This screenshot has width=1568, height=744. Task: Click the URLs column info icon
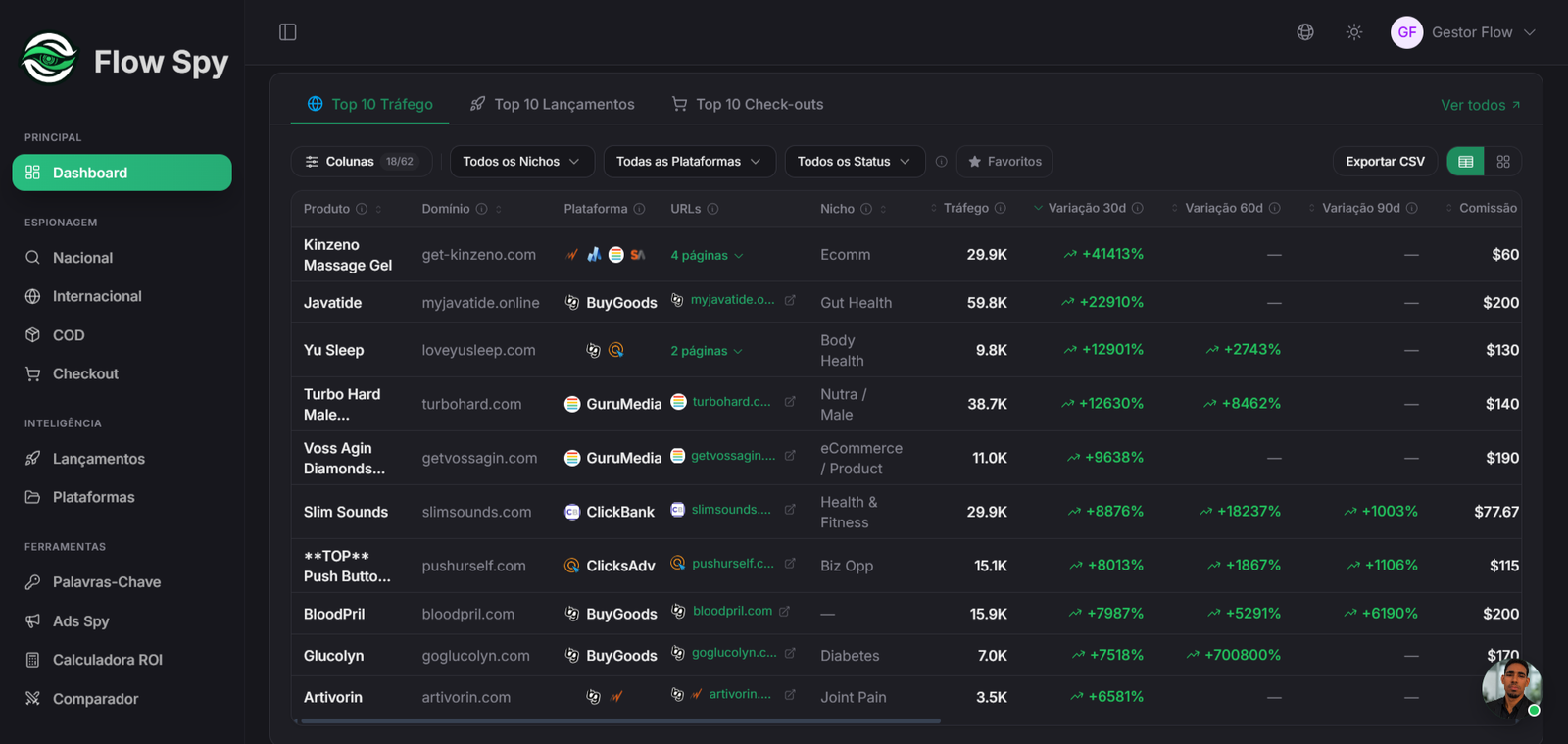pos(712,209)
